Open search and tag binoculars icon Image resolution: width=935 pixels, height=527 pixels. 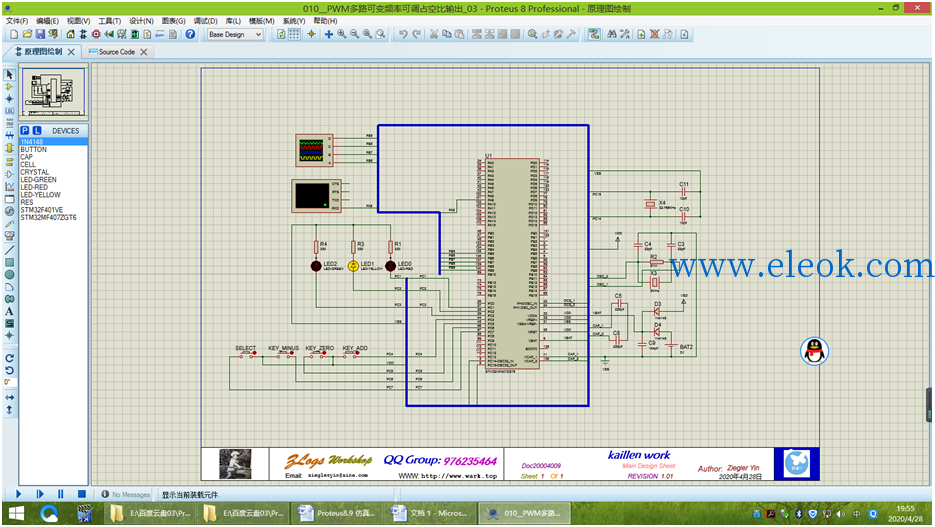[612, 35]
